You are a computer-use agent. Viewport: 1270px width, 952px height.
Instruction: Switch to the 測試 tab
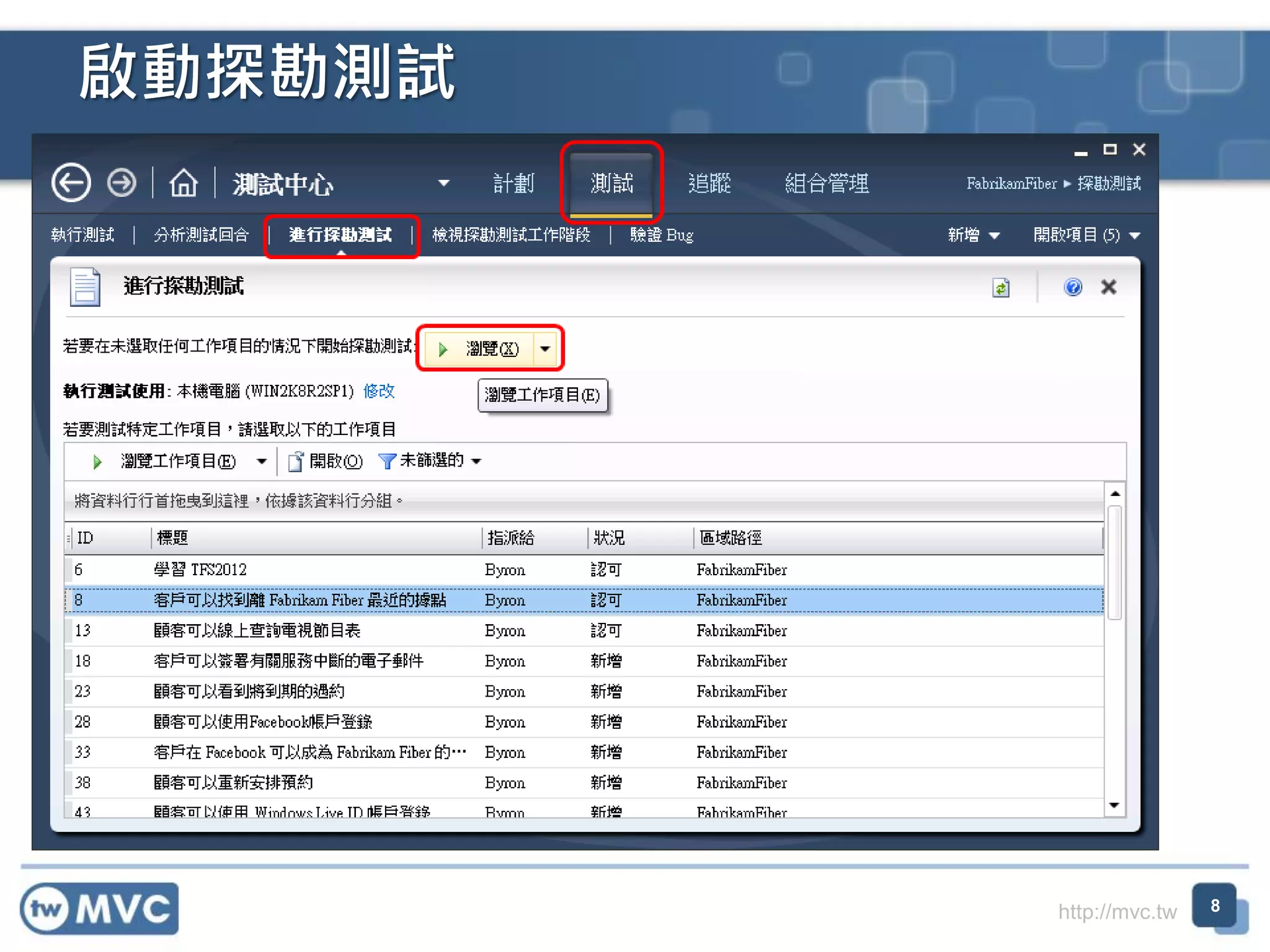coord(611,183)
